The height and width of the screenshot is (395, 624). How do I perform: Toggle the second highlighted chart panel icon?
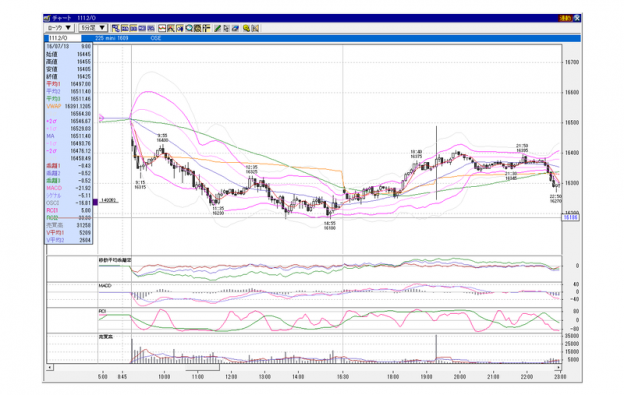[125, 28]
